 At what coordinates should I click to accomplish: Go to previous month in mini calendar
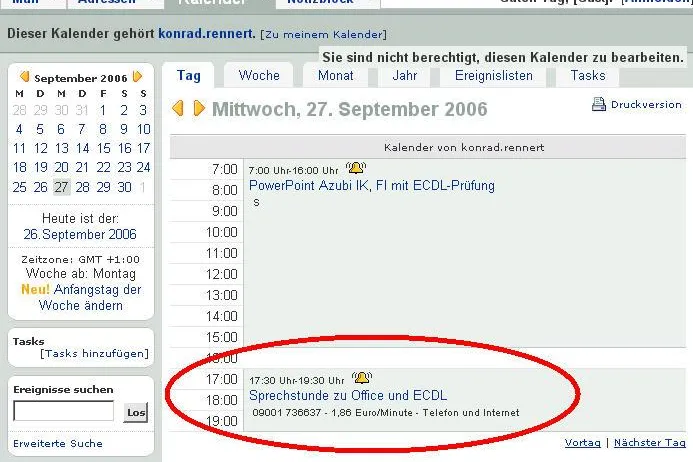click(x=24, y=77)
